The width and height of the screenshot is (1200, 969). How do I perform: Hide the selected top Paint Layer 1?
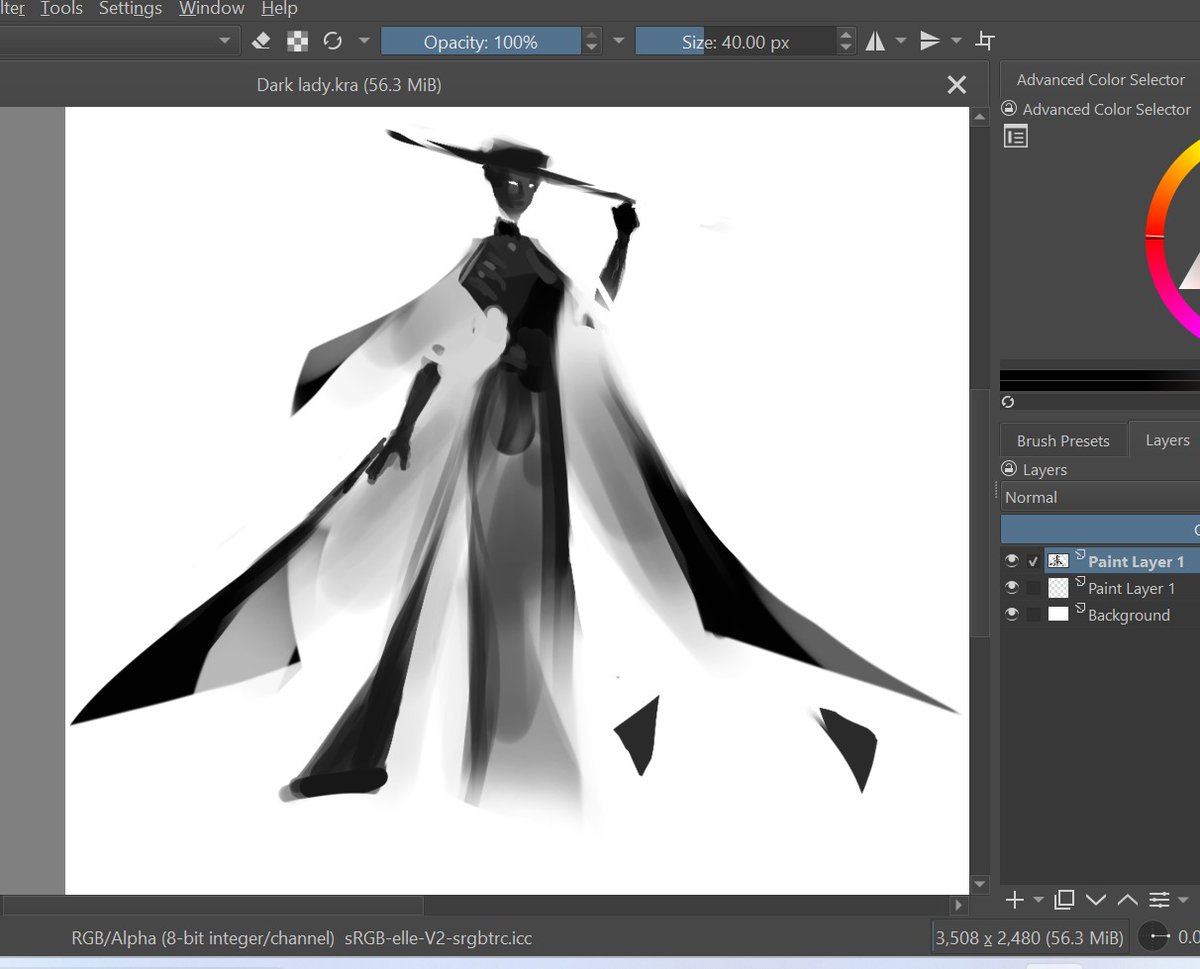point(1012,560)
